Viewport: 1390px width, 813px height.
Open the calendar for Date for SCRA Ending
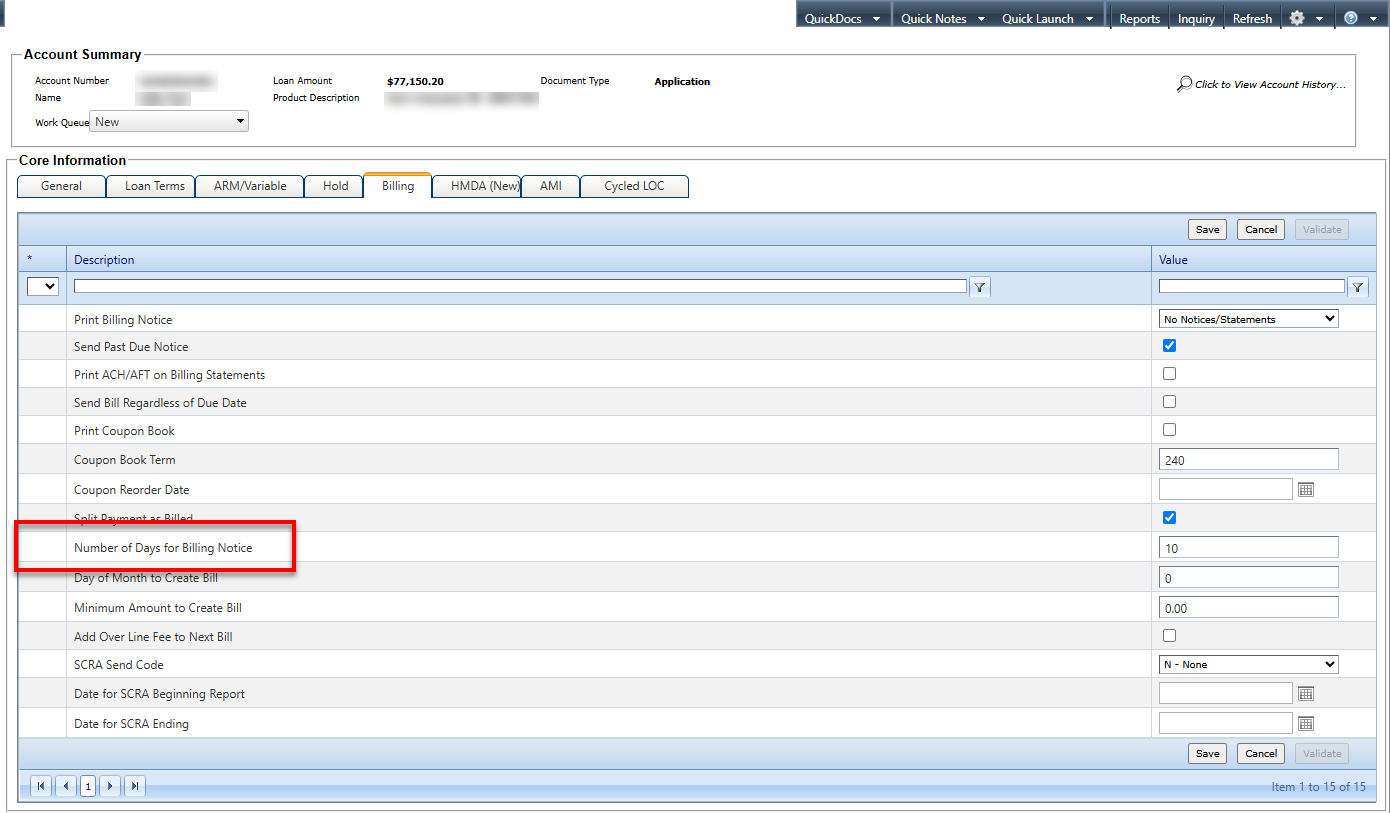(1306, 723)
